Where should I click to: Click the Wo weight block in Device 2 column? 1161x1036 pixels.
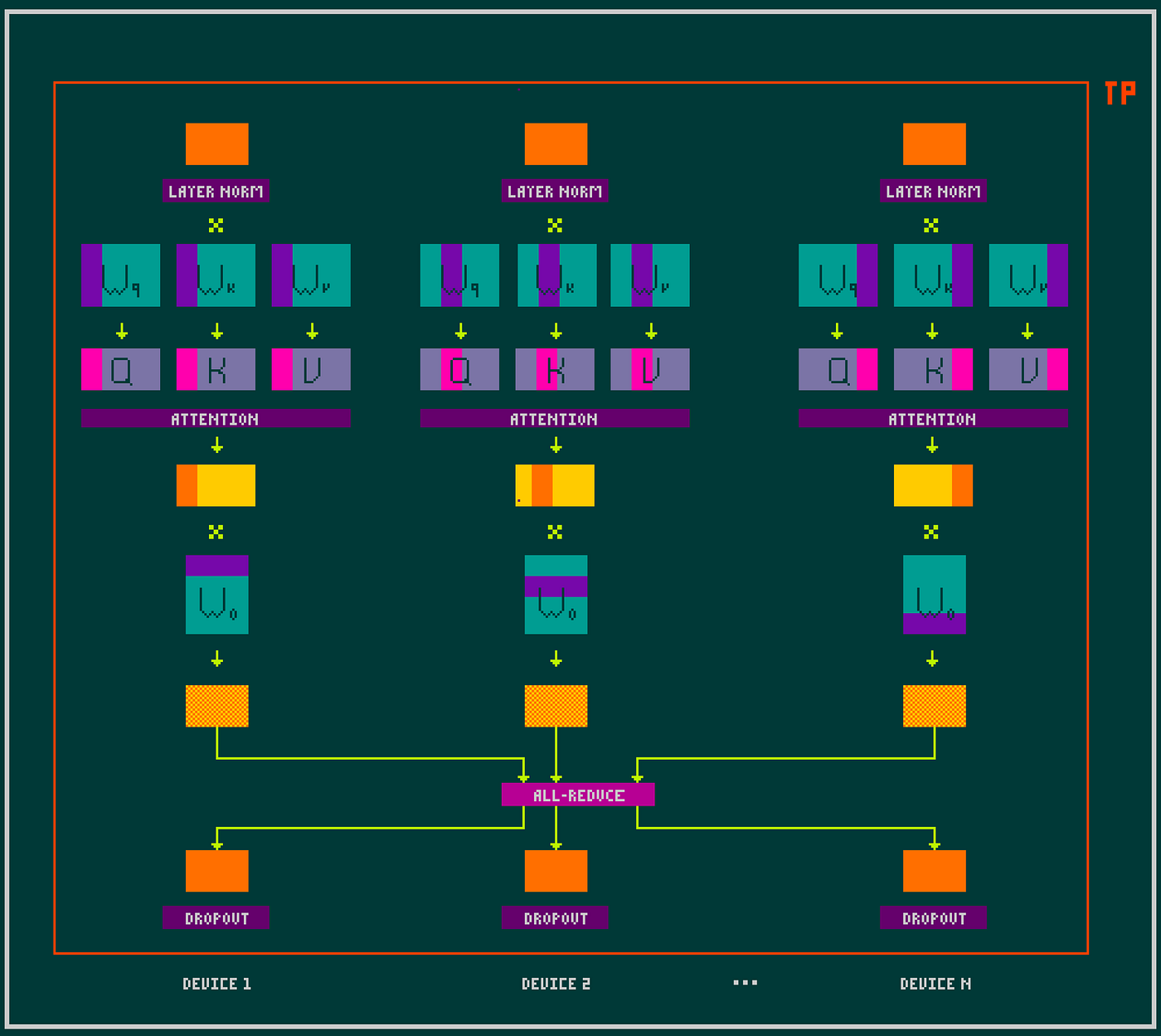tap(556, 595)
